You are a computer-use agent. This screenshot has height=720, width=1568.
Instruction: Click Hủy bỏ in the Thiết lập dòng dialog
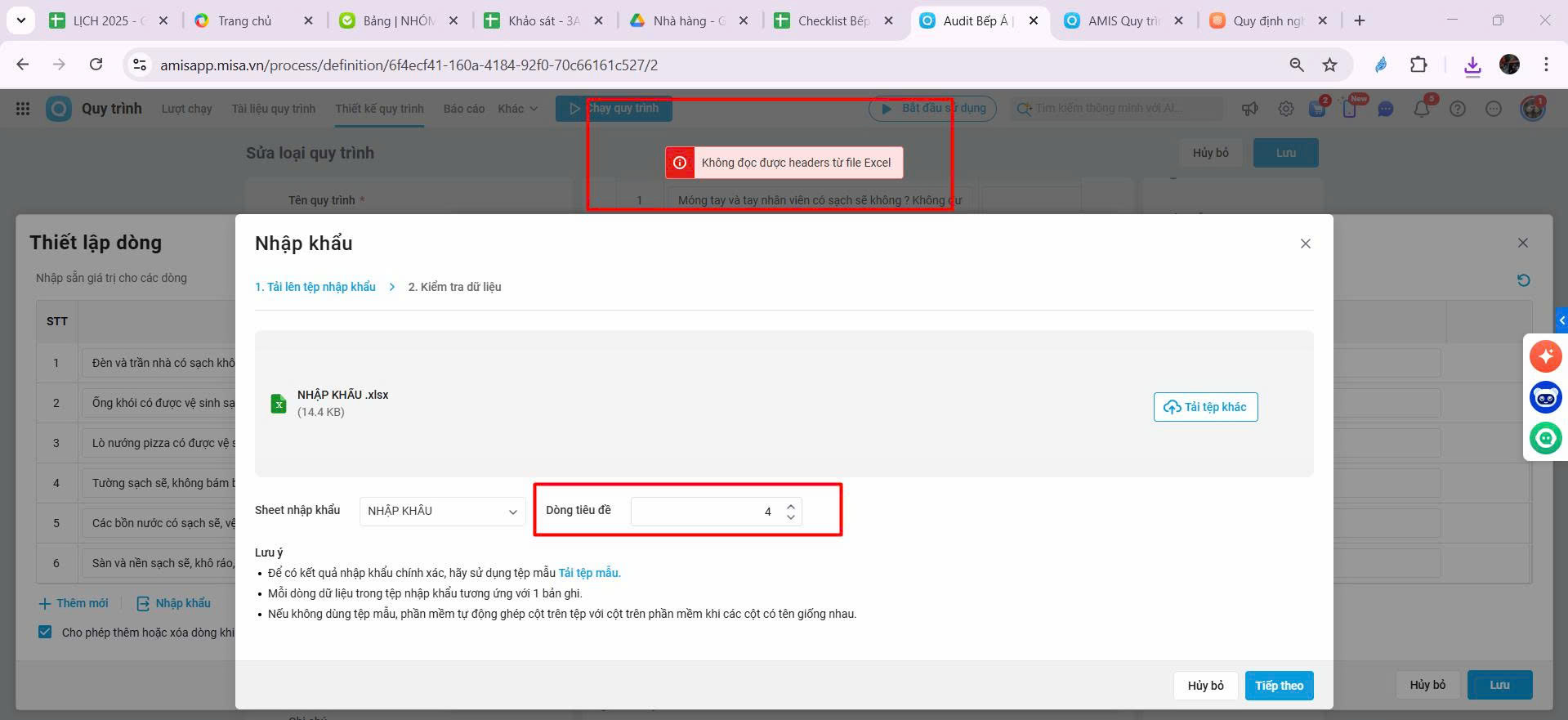tap(1427, 685)
